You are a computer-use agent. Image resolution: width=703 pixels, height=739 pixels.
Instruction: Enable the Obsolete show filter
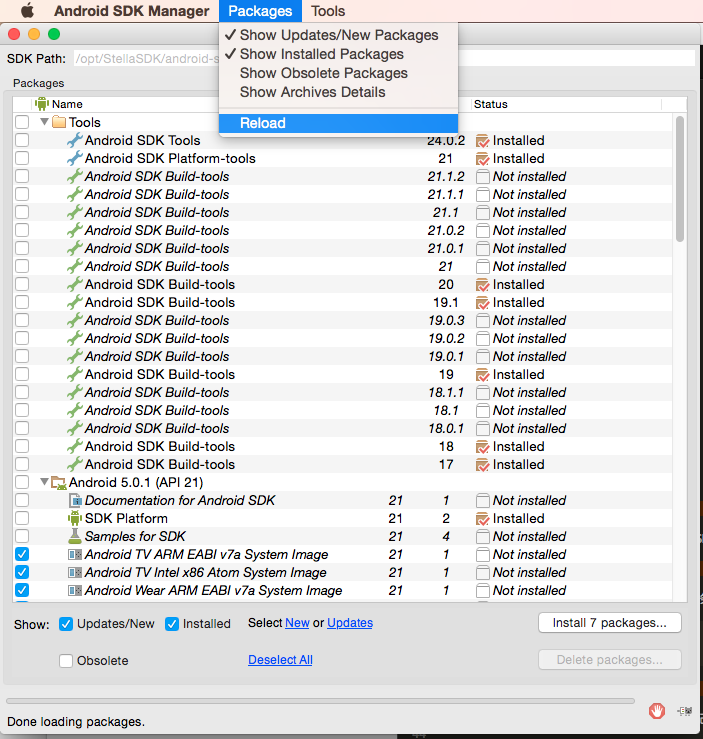tap(66, 661)
